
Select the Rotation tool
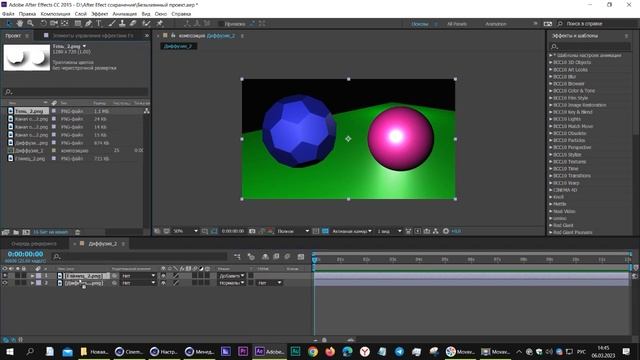43,24
